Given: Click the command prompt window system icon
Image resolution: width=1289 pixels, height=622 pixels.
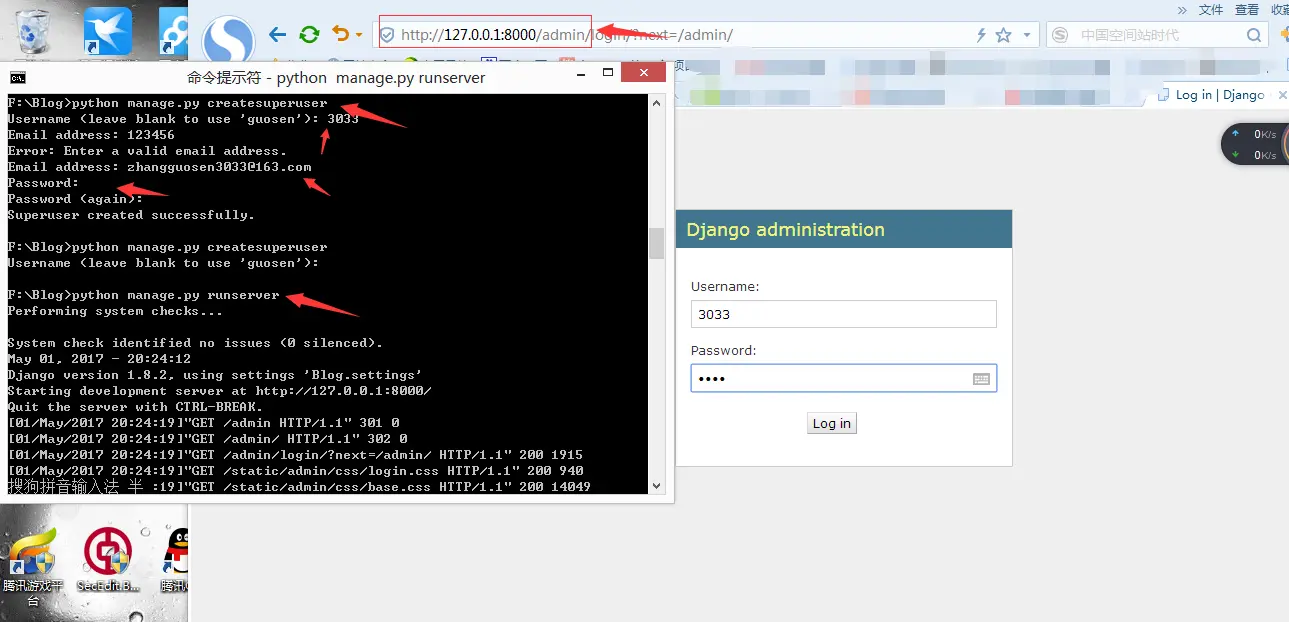Looking at the screenshot, I should tap(17, 77).
